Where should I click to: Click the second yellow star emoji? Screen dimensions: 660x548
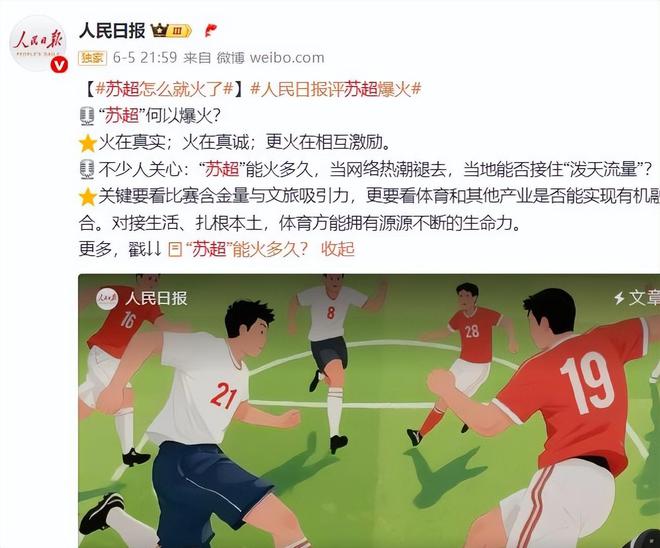[x=88, y=197]
